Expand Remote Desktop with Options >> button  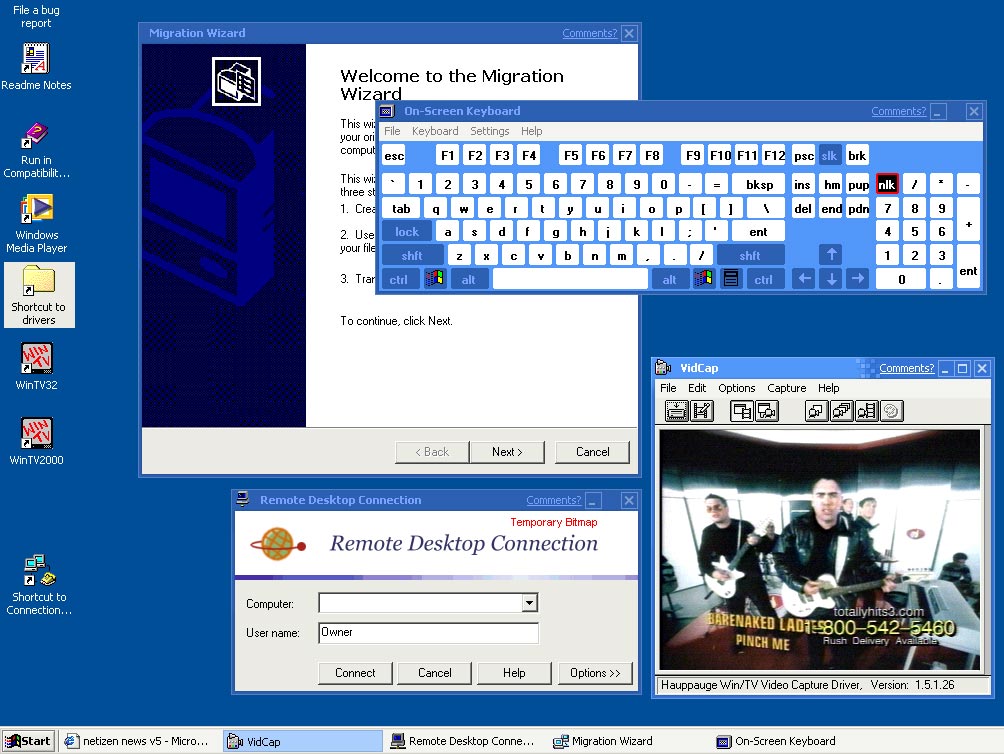595,673
